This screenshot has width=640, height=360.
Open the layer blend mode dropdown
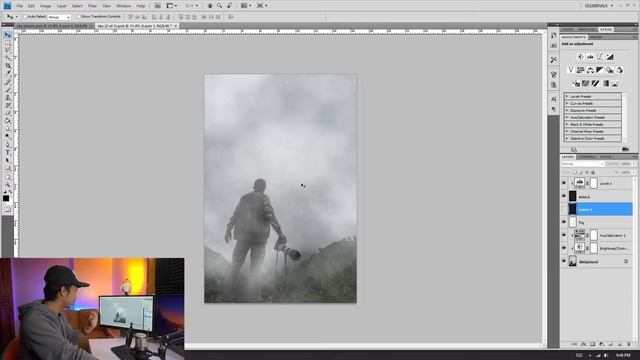(582, 164)
